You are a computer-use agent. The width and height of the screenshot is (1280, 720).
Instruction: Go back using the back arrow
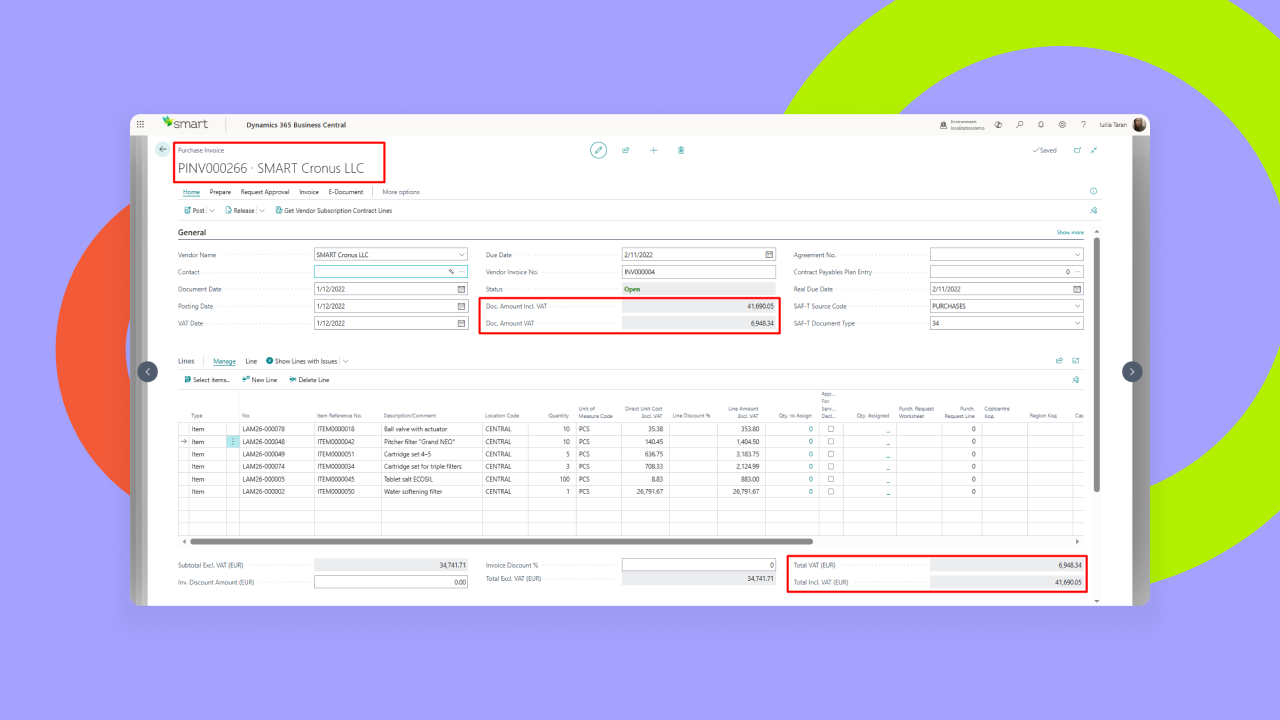[x=163, y=149]
